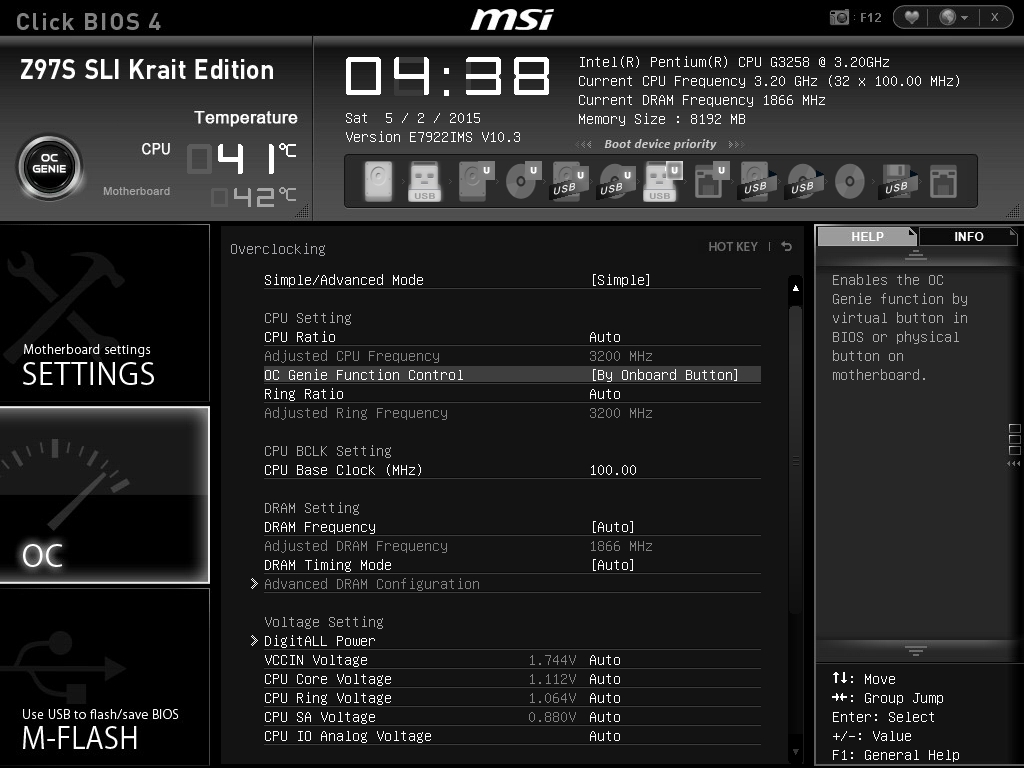Viewport: 1024px width, 768px height.
Task: Select the UEFI network boot device
Action: coord(711,181)
